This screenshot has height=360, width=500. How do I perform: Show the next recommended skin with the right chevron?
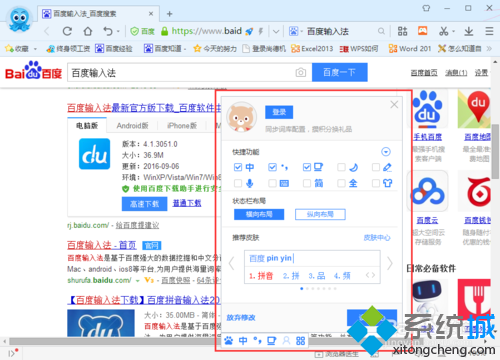pos(390,263)
